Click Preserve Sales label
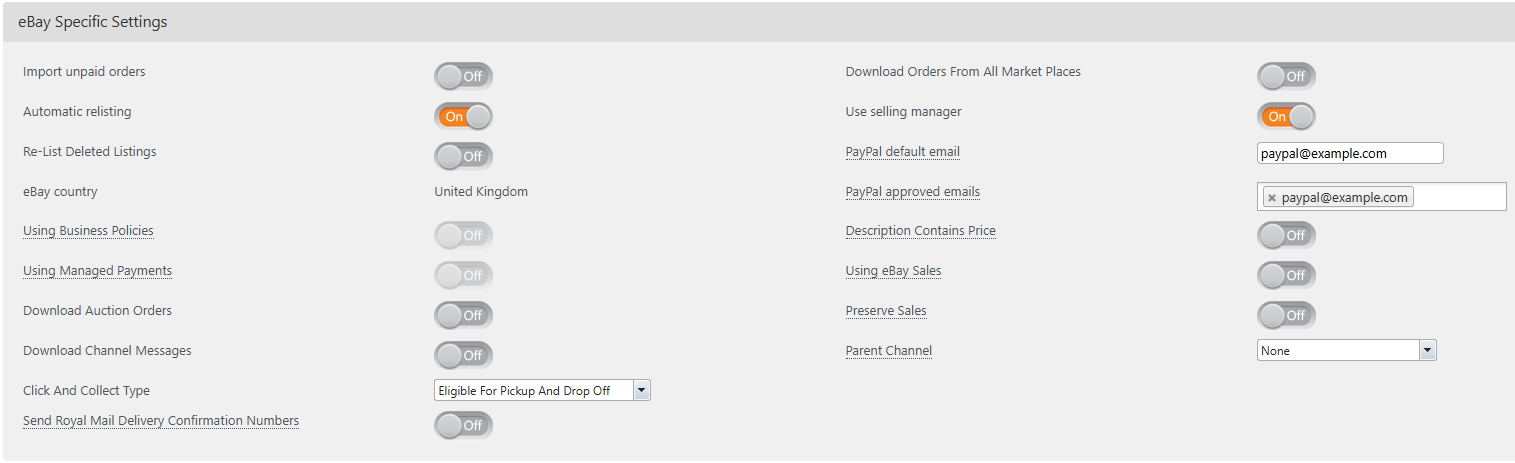Image resolution: width=1515 pixels, height=463 pixels. [x=886, y=311]
